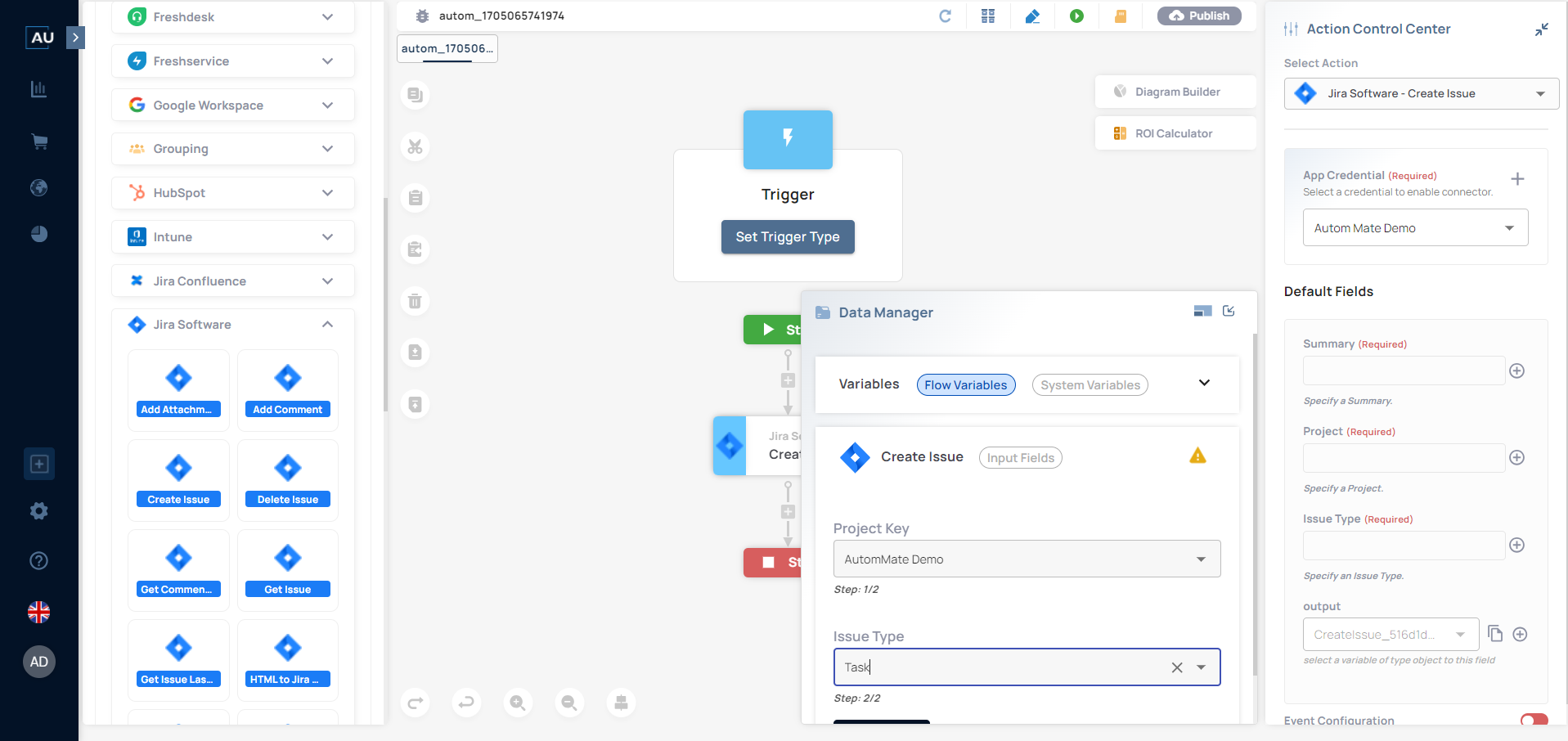
Task: Switch to System Variables in Data Manager
Action: (x=1090, y=384)
